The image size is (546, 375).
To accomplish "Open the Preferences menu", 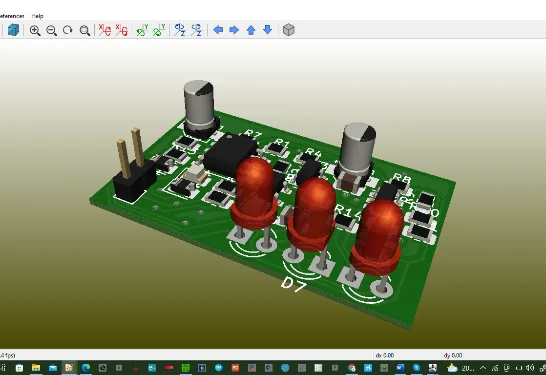I will pyautogui.click(x=12, y=16).
